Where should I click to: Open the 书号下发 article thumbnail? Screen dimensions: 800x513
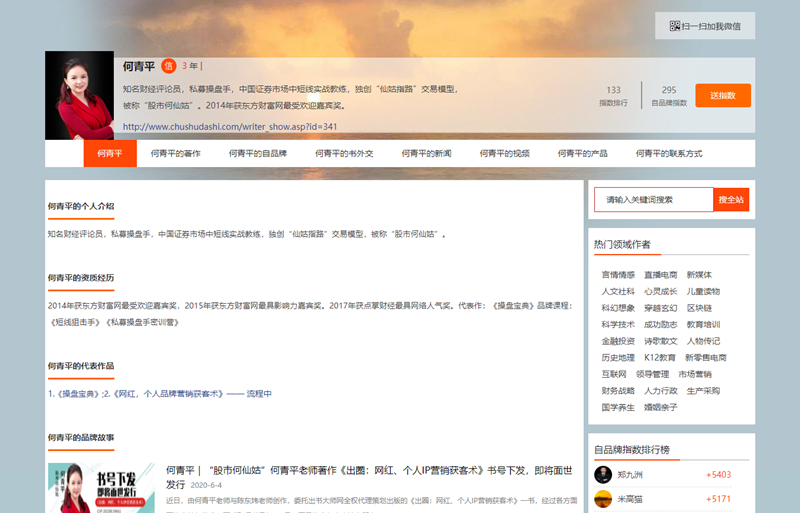(x=101, y=488)
